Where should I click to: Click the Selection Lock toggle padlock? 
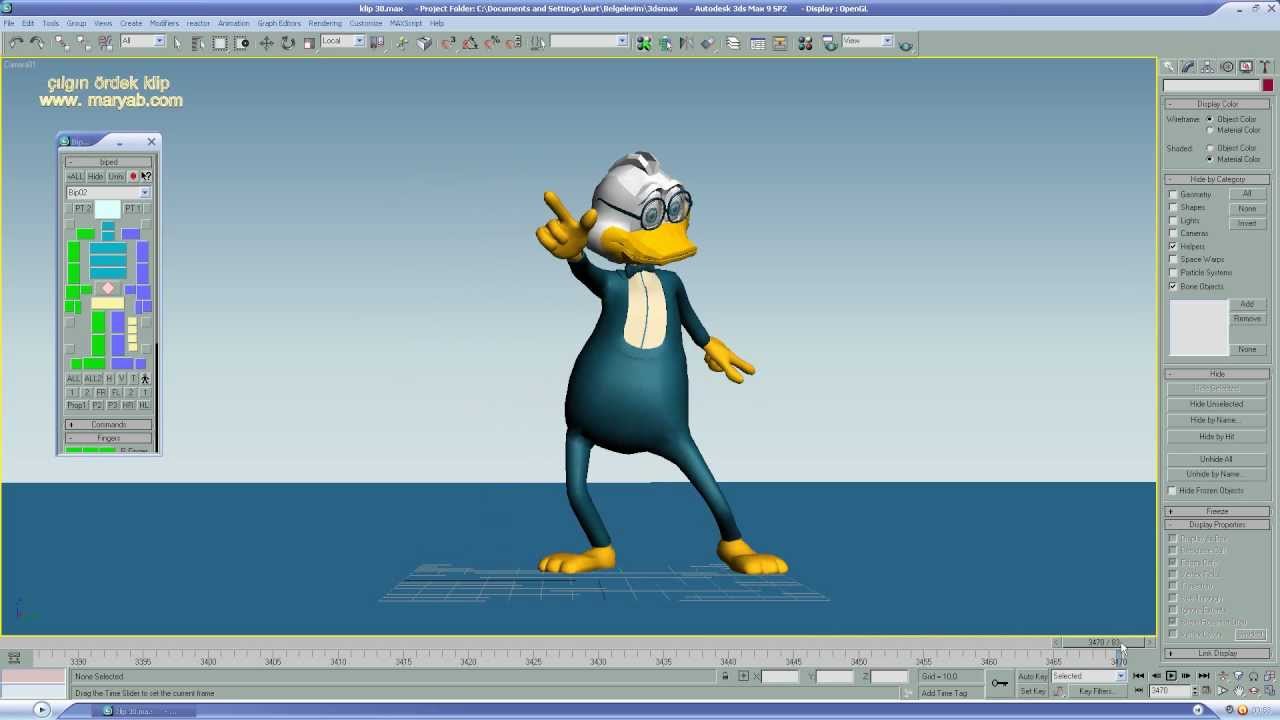click(x=725, y=676)
